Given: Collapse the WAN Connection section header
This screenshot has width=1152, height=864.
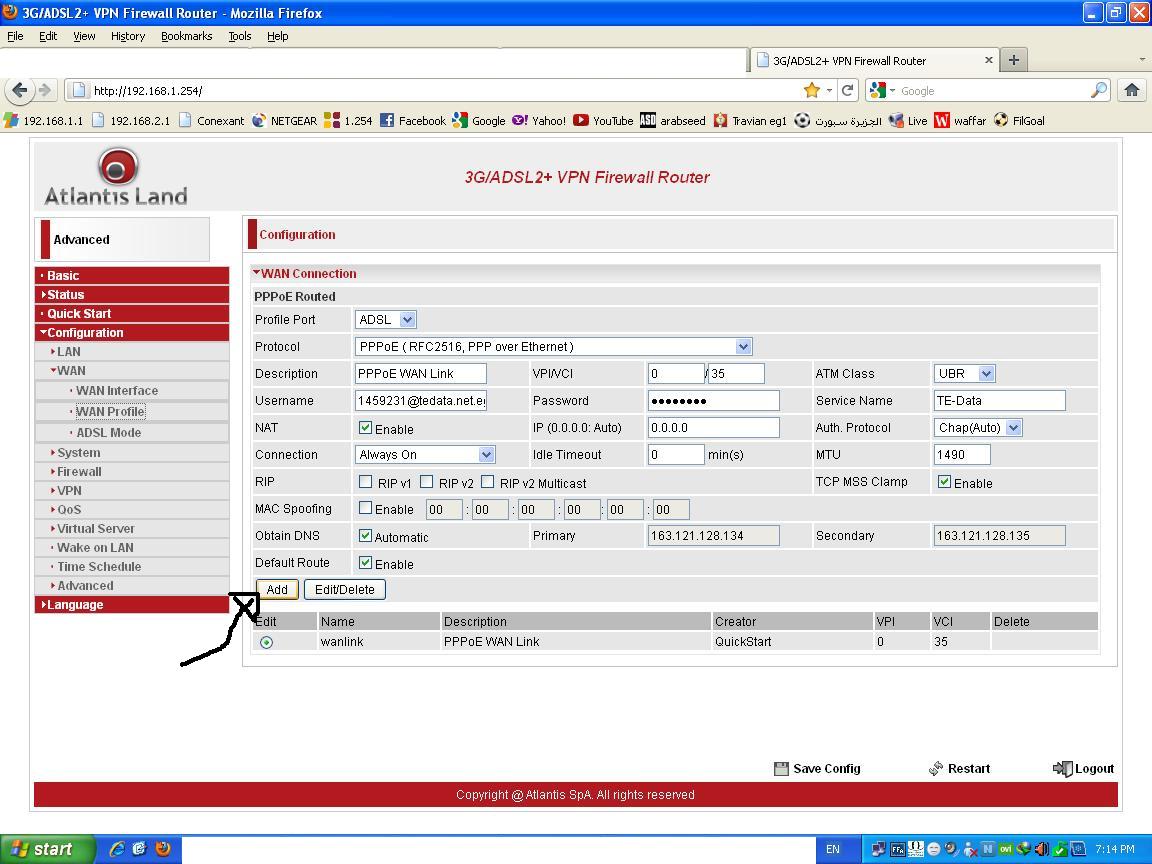Looking at the screenshot, I should pos(304,273).
